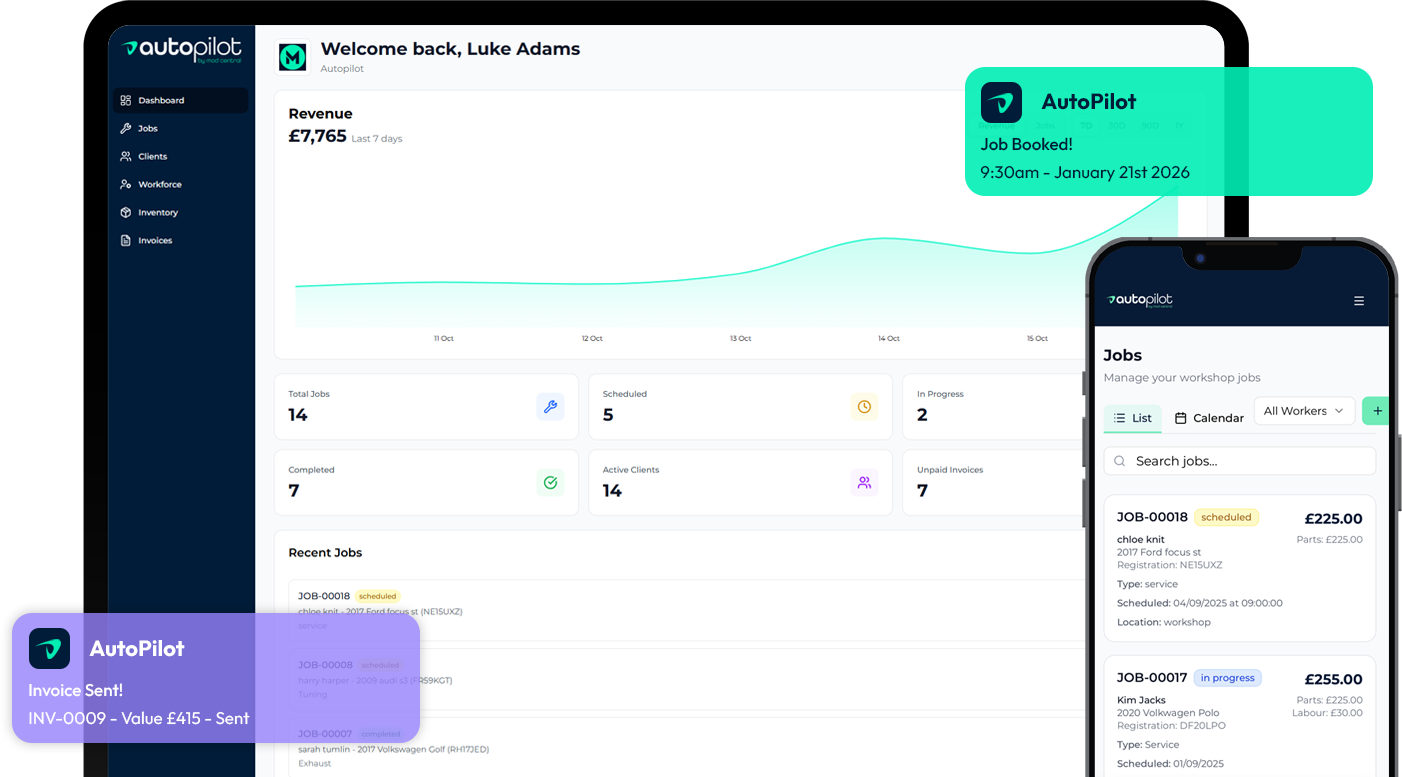Click the Active Clients people icon
This screenshot has width=1402, height=777.
coord(864,483)
